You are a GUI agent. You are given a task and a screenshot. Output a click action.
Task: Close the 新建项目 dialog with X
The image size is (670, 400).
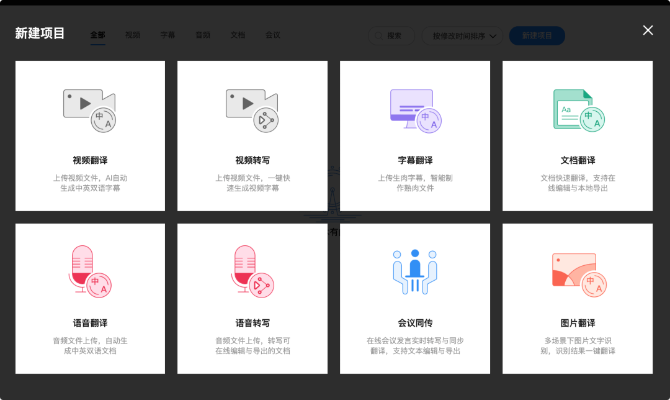(x=648, y=31)
